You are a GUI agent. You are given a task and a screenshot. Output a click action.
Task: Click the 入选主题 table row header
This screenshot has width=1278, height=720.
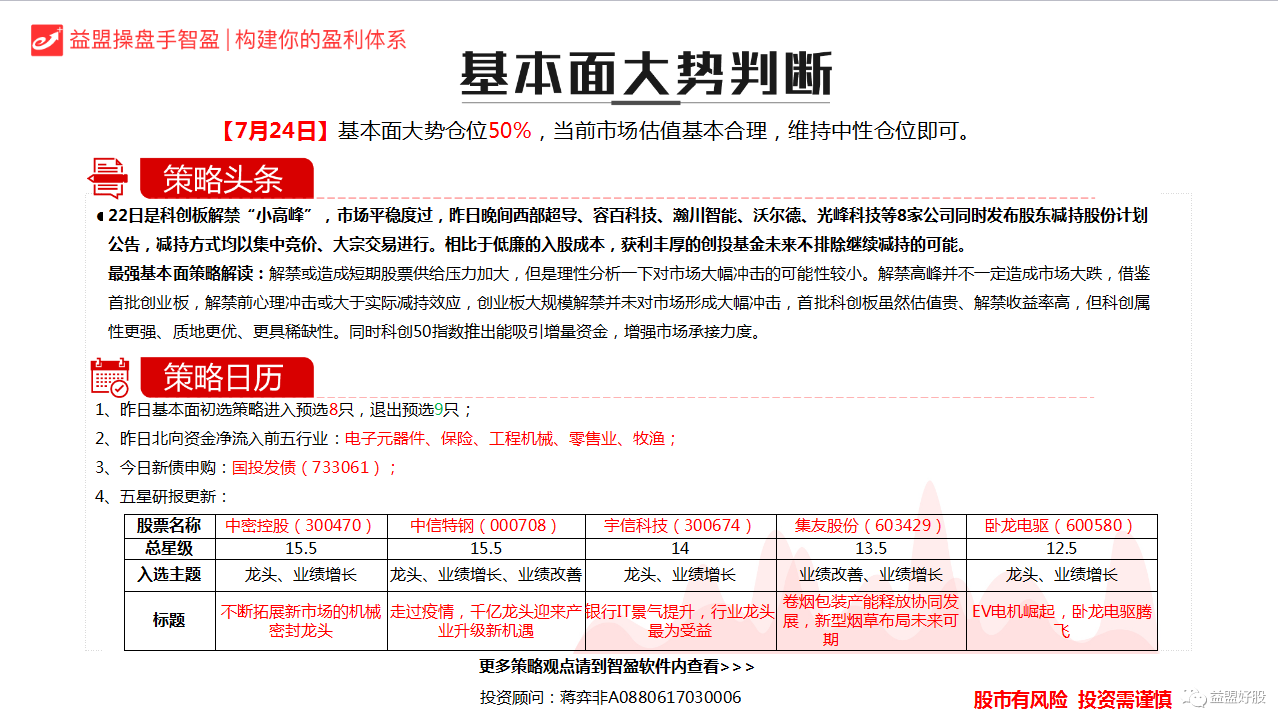169,574
